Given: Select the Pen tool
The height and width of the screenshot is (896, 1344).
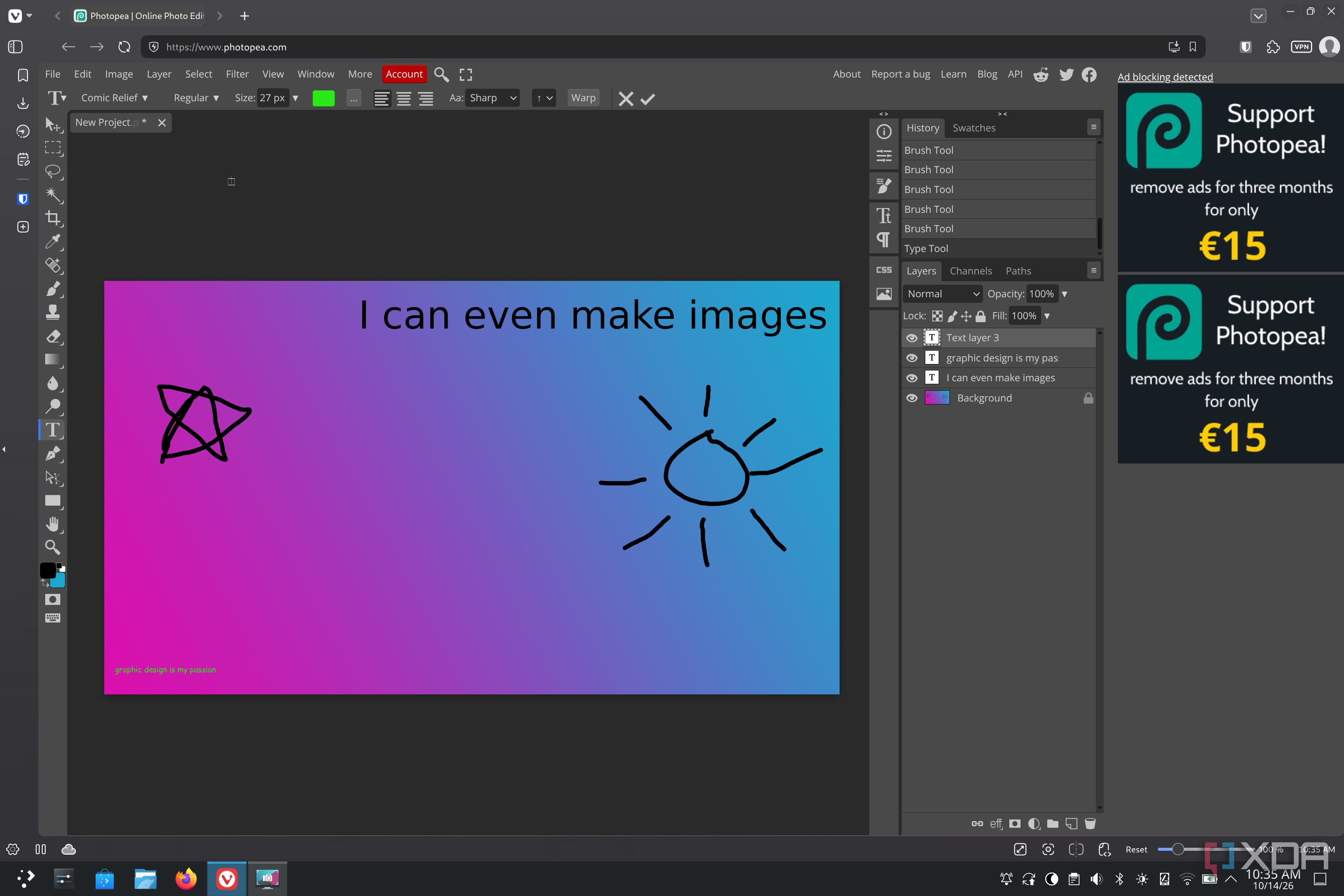Looking at the screenshot, I should point(53,454).
